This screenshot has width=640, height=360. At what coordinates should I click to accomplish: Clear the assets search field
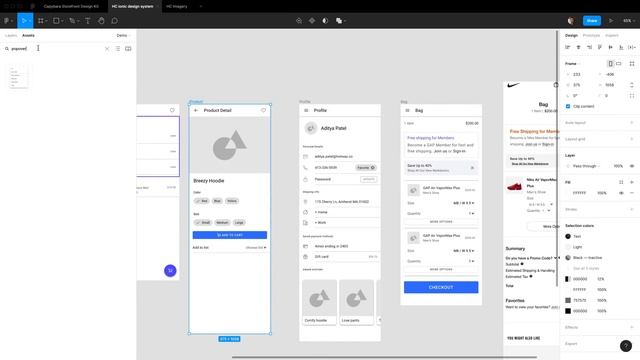click(107, 49)
